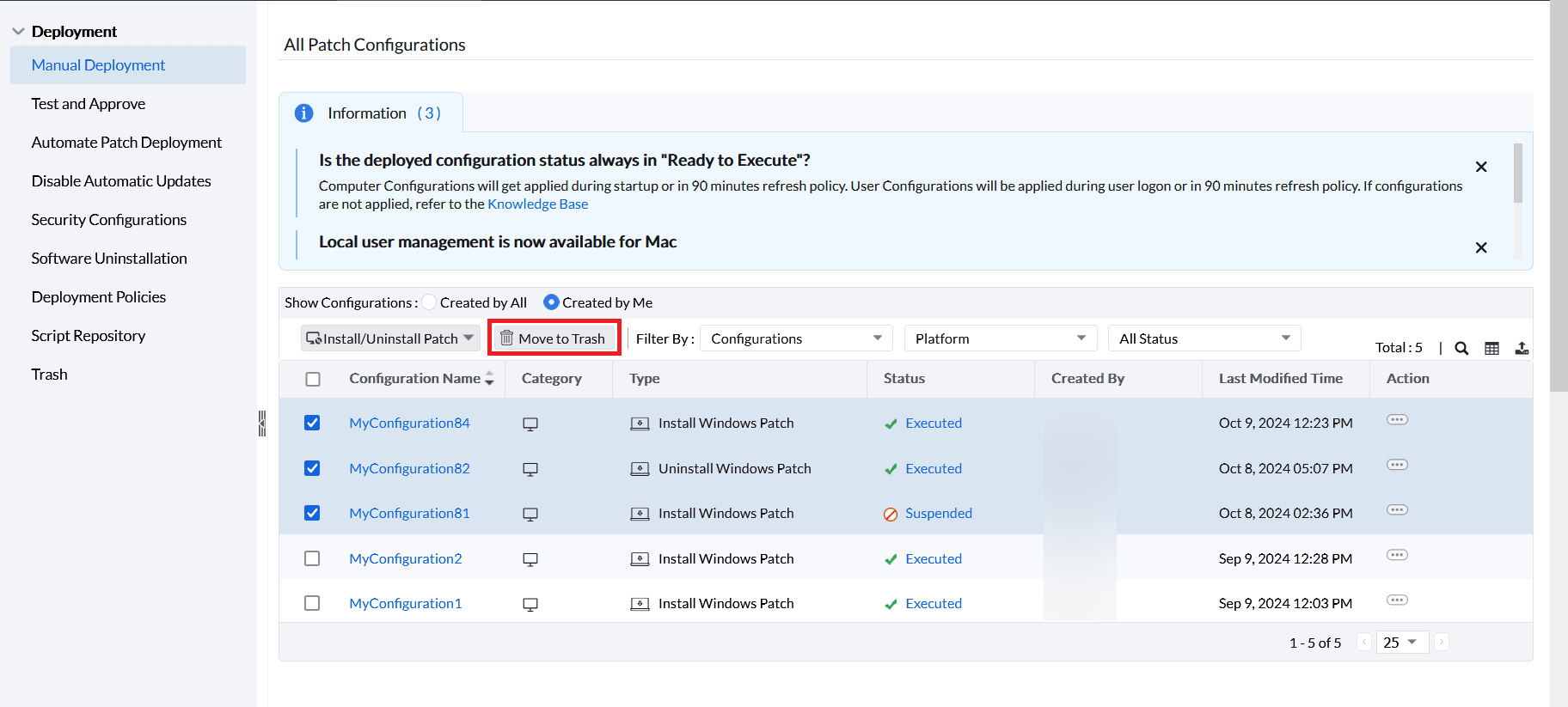The image size is (1568, 707).
Task: Open the All Status filter dropdown
Action: (x=1204, y=338)
